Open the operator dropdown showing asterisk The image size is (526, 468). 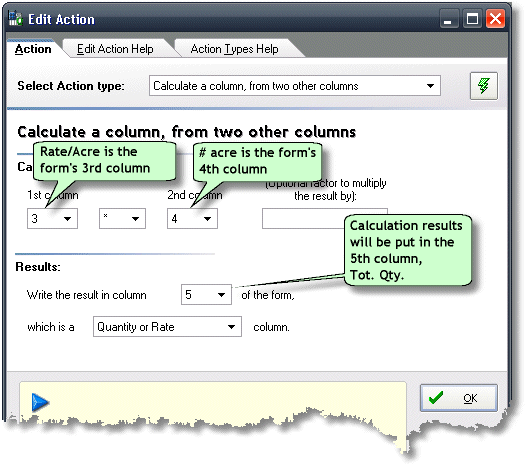coord(122,219)
